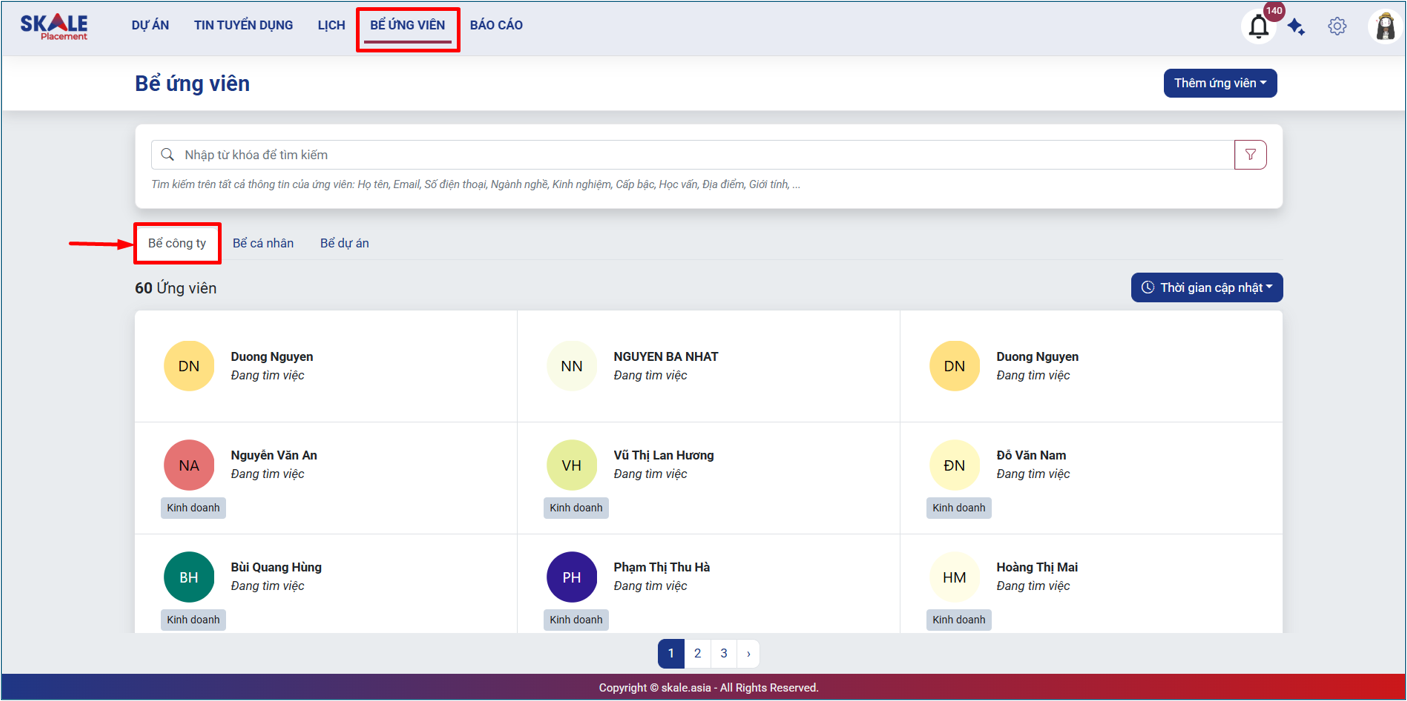Click the AI sparkle stars icon
This screenshot has height=701, width=1407.
(1296, 27)
